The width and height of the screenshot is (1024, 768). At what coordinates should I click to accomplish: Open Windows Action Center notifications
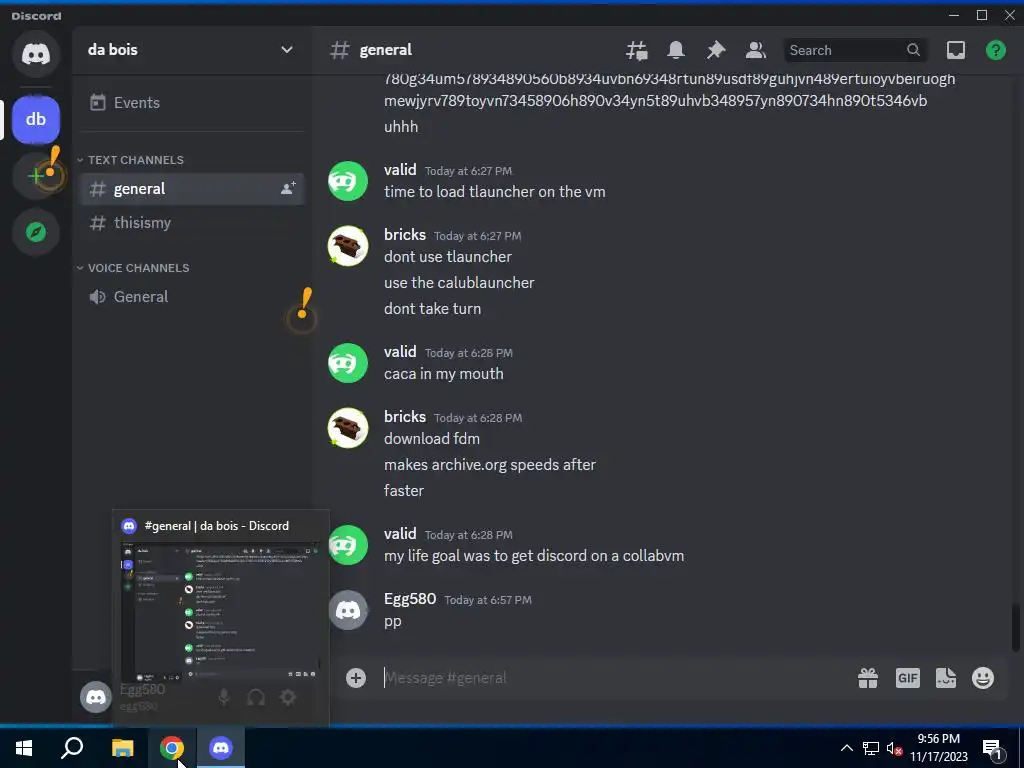[x=993, y=749]
